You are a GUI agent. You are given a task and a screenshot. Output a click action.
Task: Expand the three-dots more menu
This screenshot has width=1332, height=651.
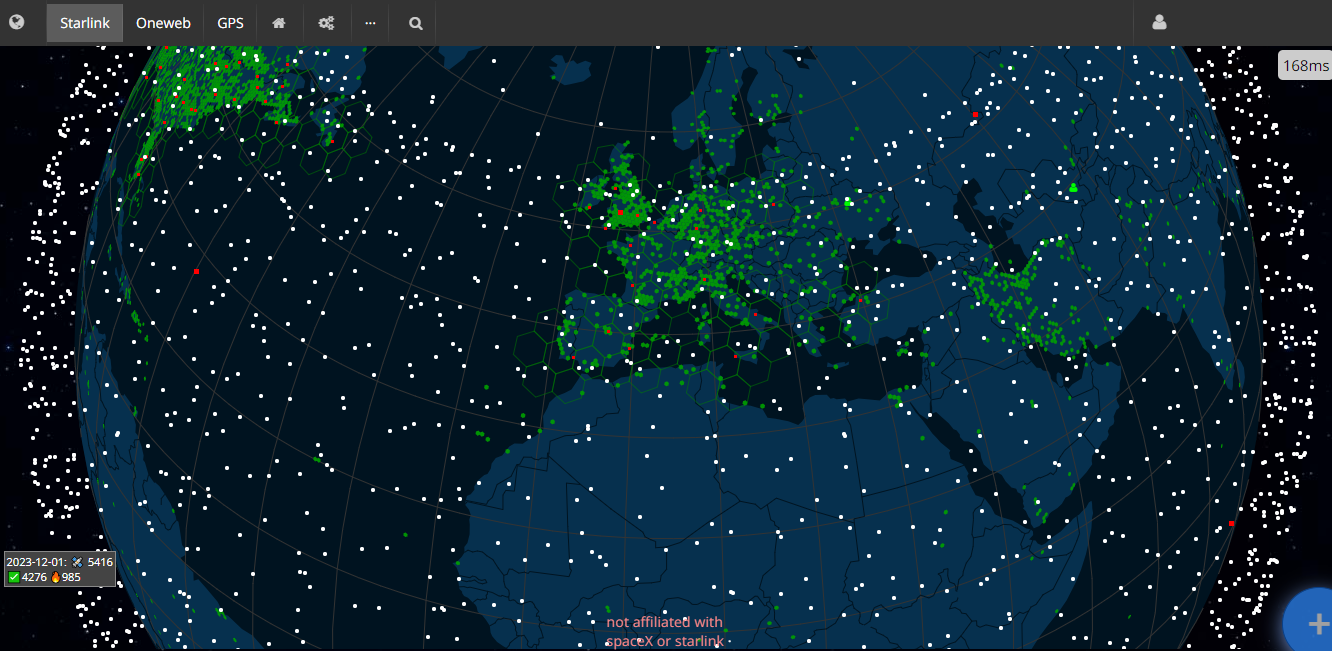tap(370, 23)
